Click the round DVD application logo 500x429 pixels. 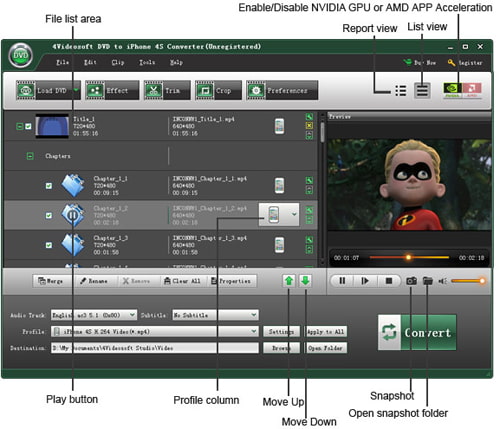click(21, 56)
